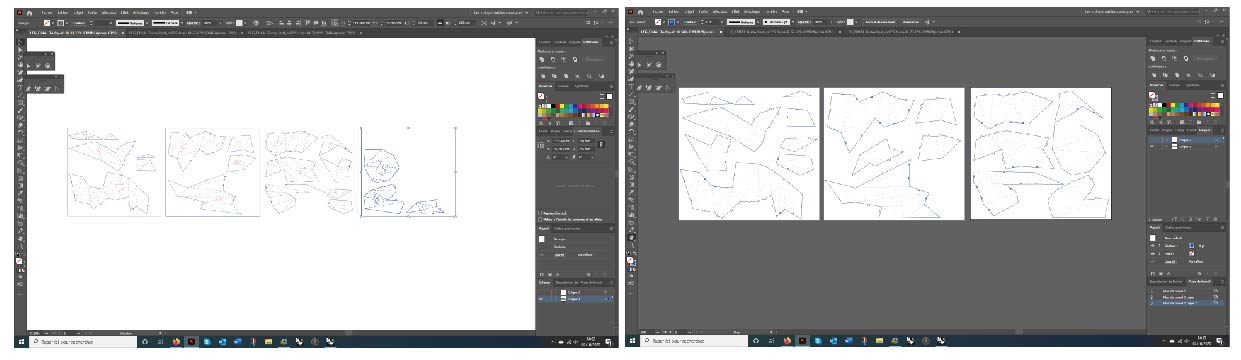This screenshot has width=1241, height=360.
Task: Apply Pathfinder Unite in right window panel
Action: (1153, 58)
